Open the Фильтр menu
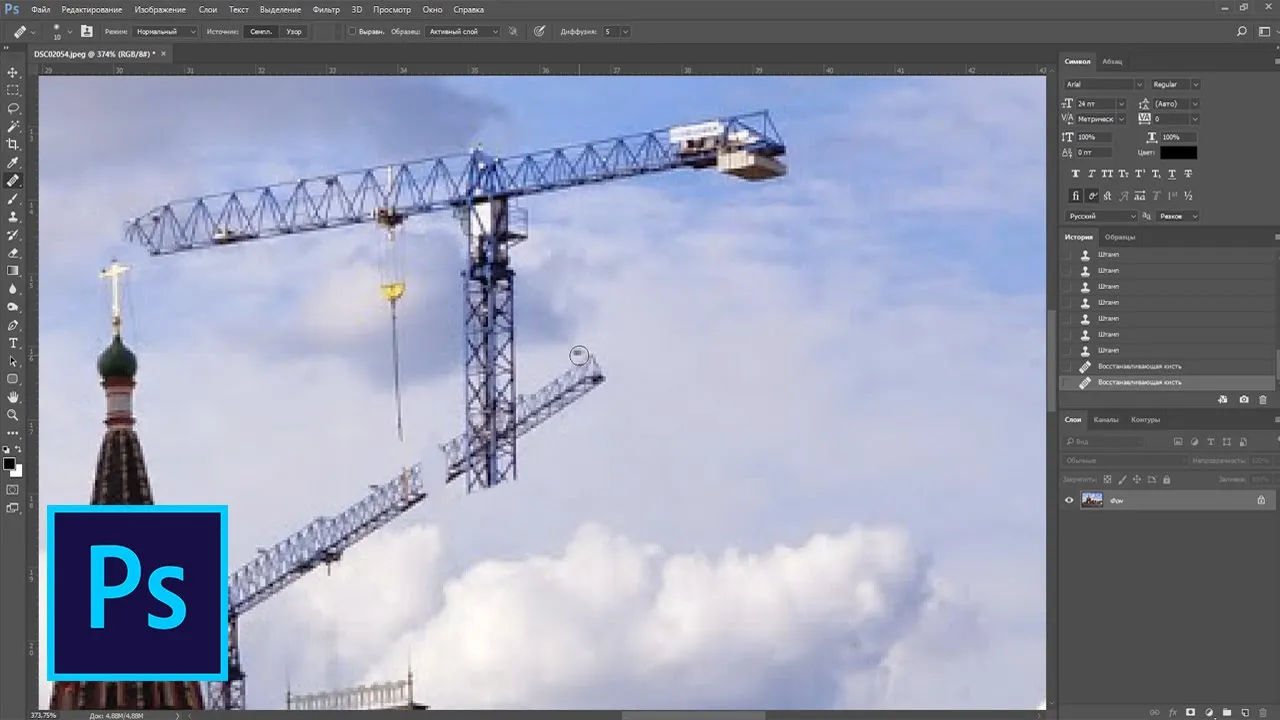1280x720 pixels. [326, 9]
